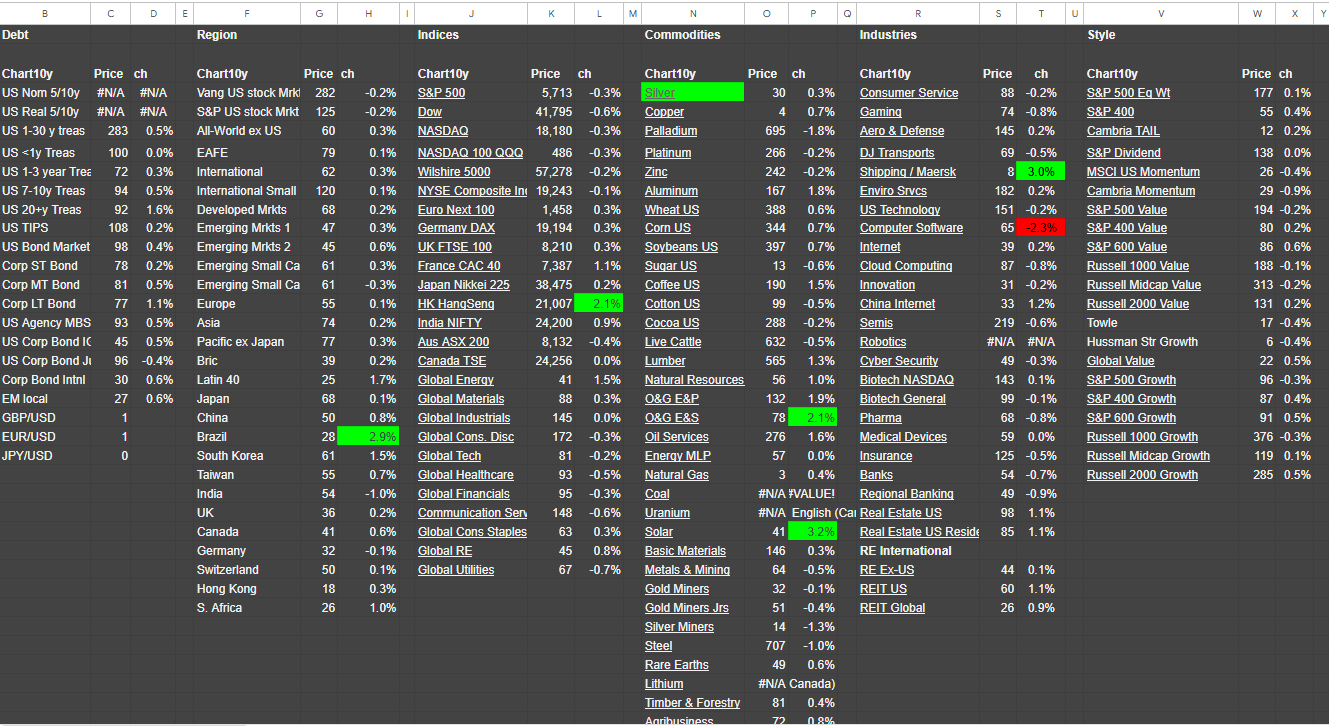Image resolution: width=1329 pixels, height=726 pixels.
Task: Open the Canada TSE link
Action: pos(452,361)
